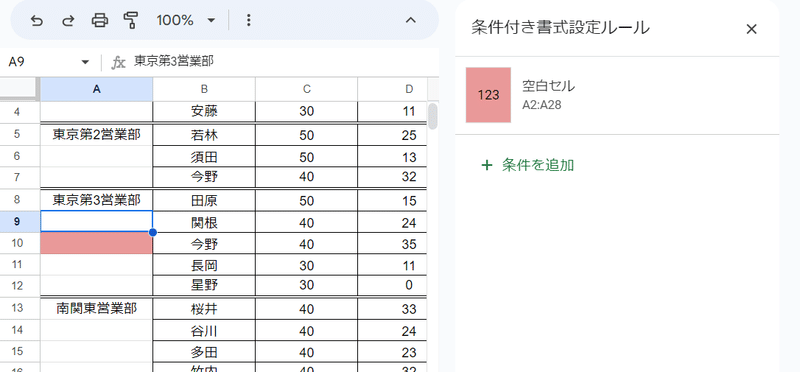Click cell 若林
The image size is (800, 372).
pos(204,135)
